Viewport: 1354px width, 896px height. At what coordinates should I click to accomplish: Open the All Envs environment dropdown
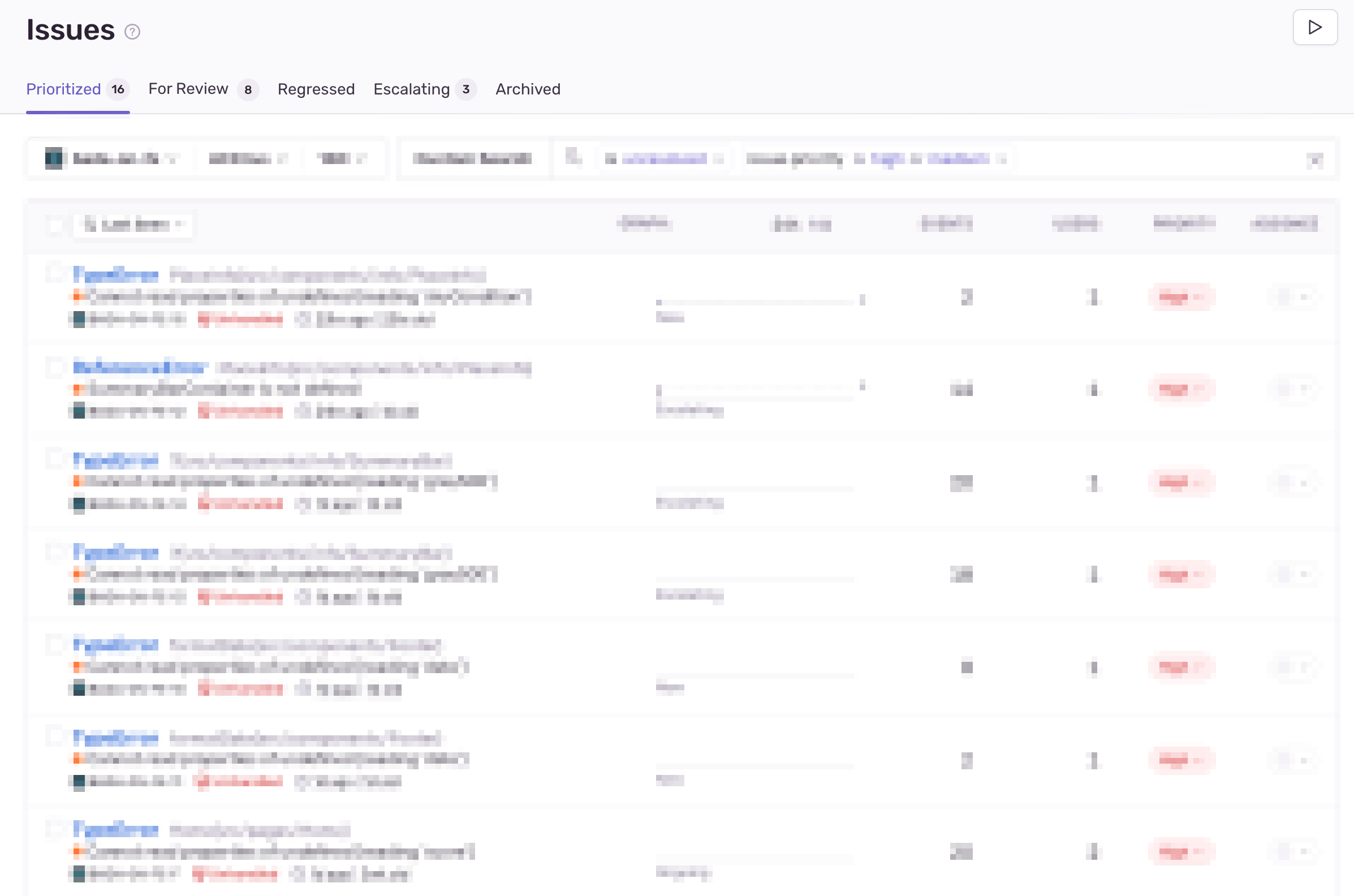(x=247, y=158)
